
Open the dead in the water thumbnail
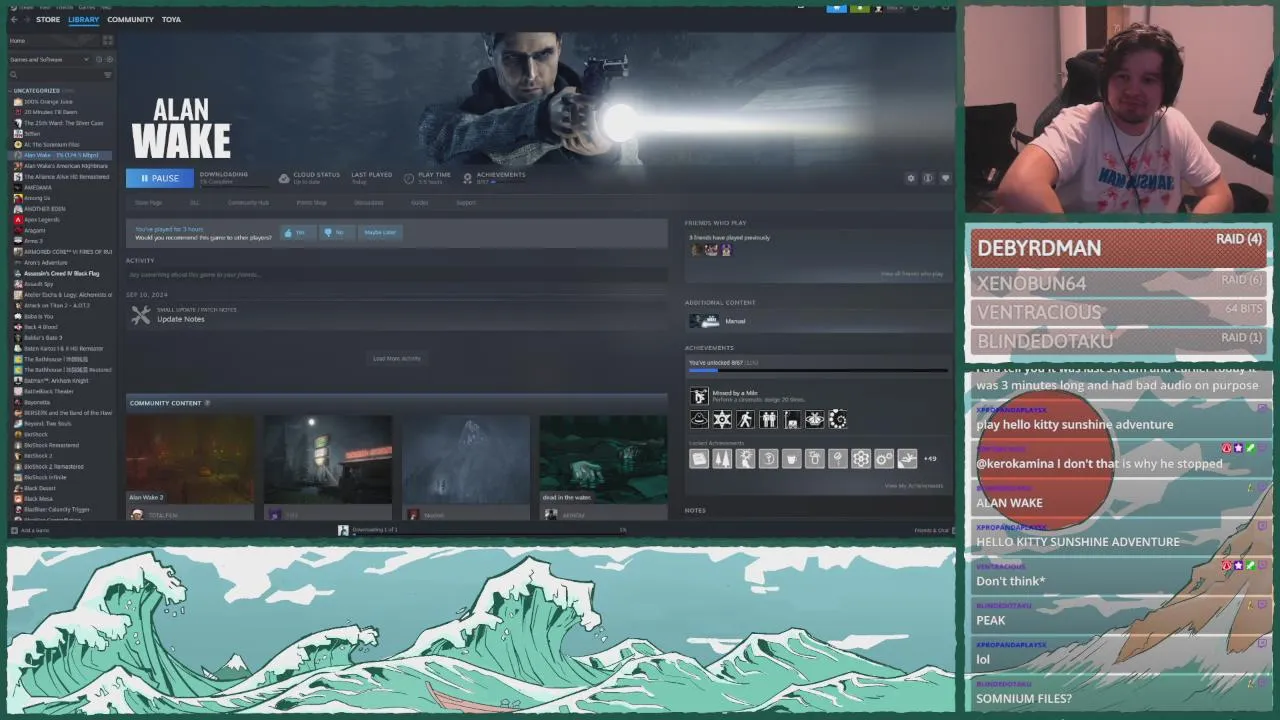603,459
